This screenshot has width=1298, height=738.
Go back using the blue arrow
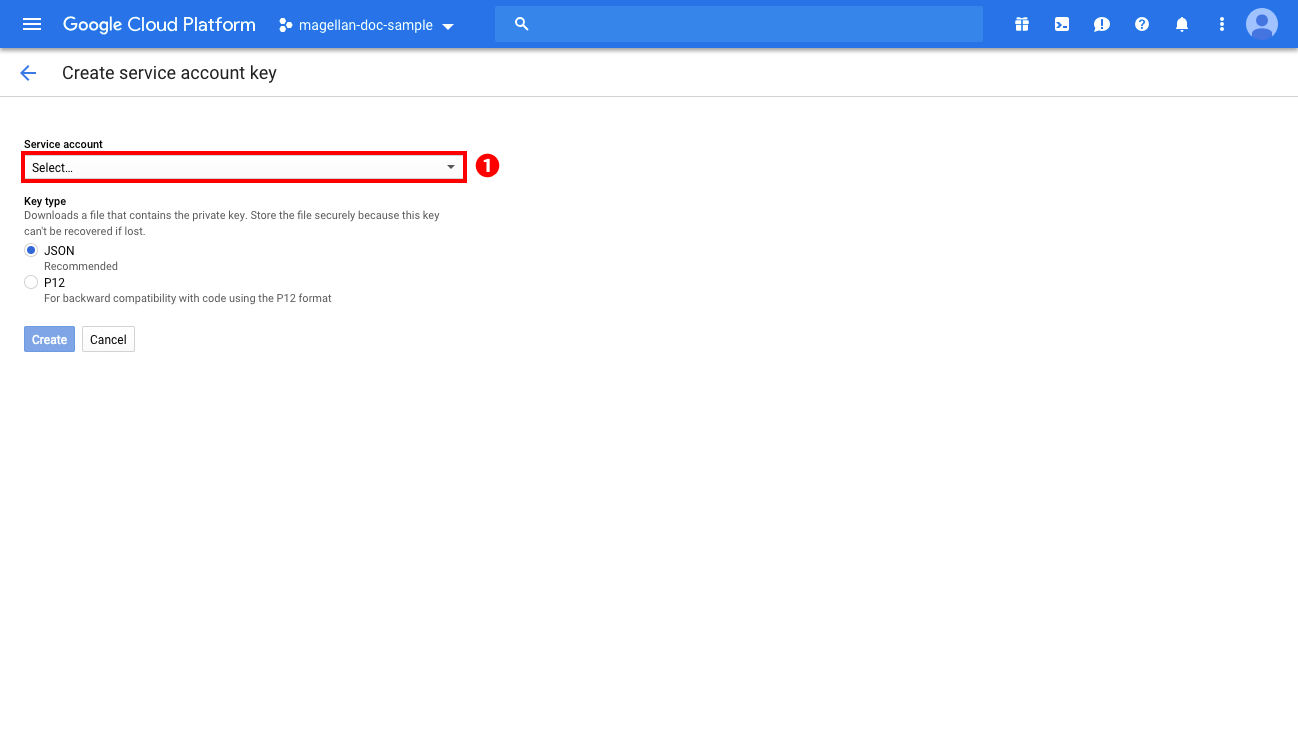click(x=28, y=72)
